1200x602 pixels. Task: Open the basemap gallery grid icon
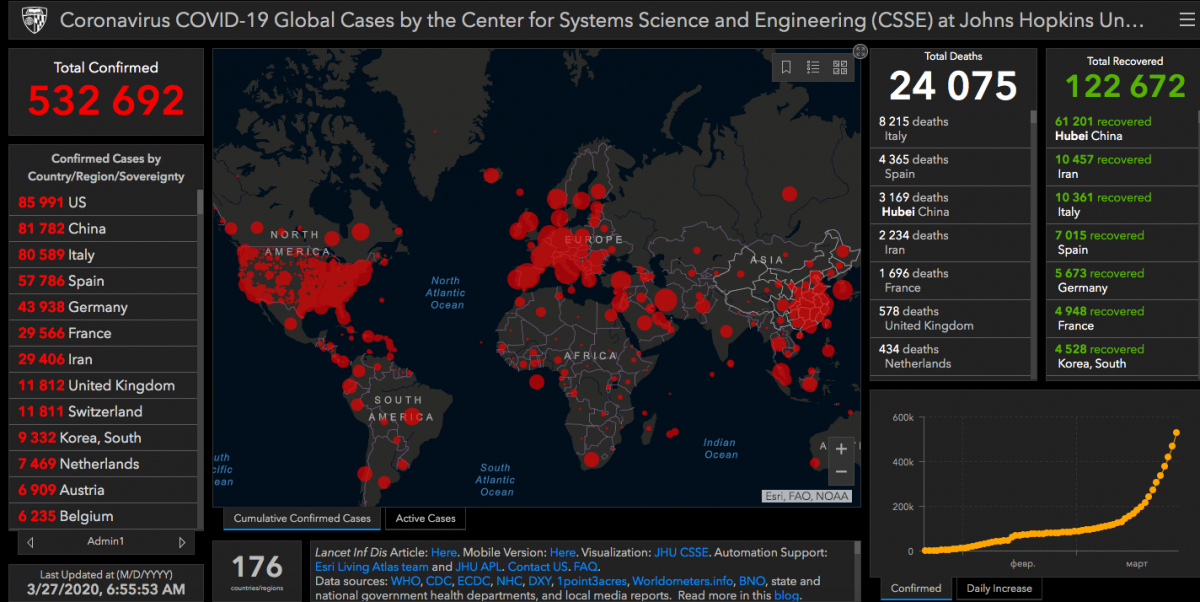pos(840,67)
